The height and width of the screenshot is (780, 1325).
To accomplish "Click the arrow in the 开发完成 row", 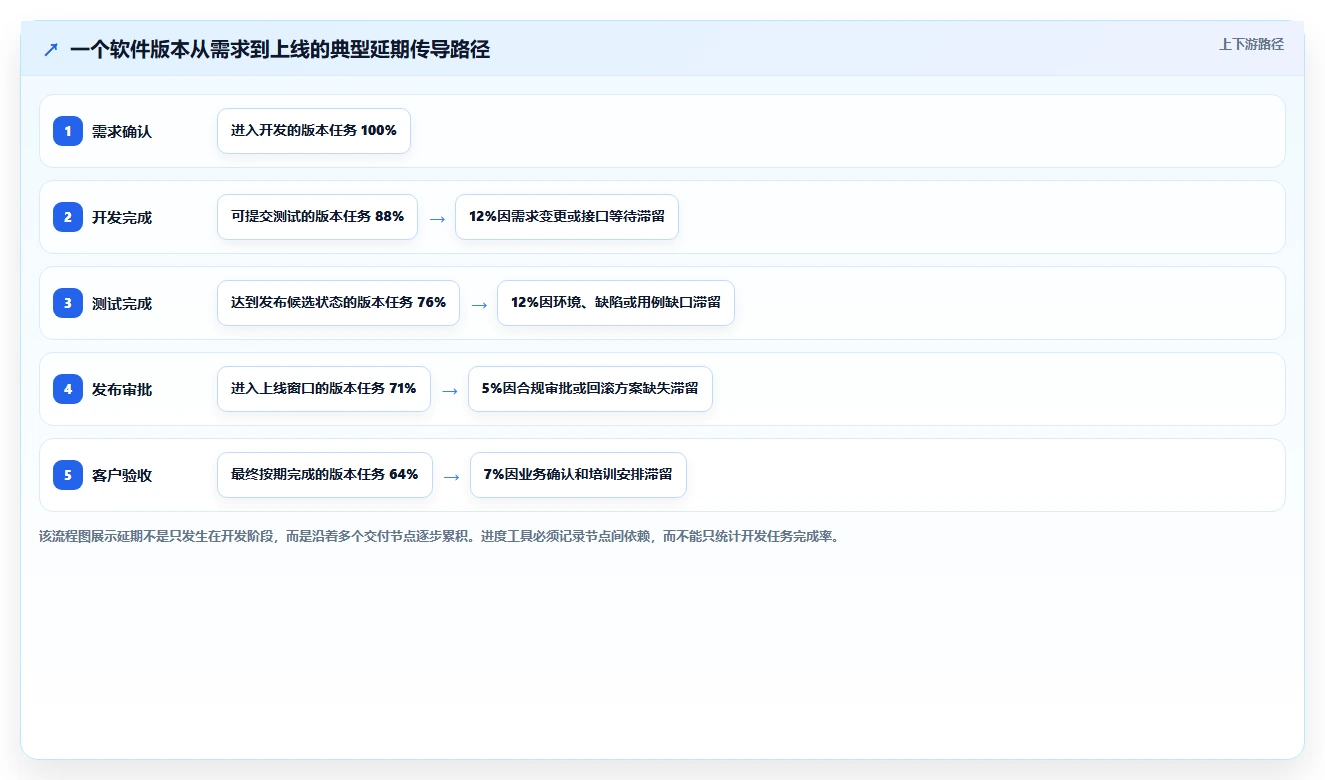I will pos(437,218).
